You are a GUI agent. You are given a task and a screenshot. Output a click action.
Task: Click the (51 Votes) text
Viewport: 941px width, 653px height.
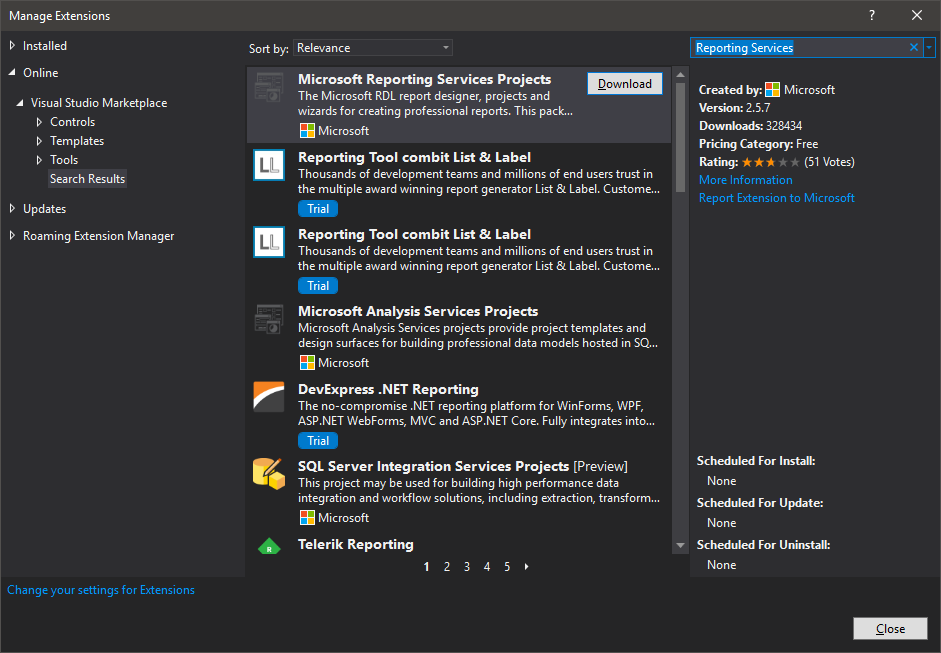click(x=829, y=162)
